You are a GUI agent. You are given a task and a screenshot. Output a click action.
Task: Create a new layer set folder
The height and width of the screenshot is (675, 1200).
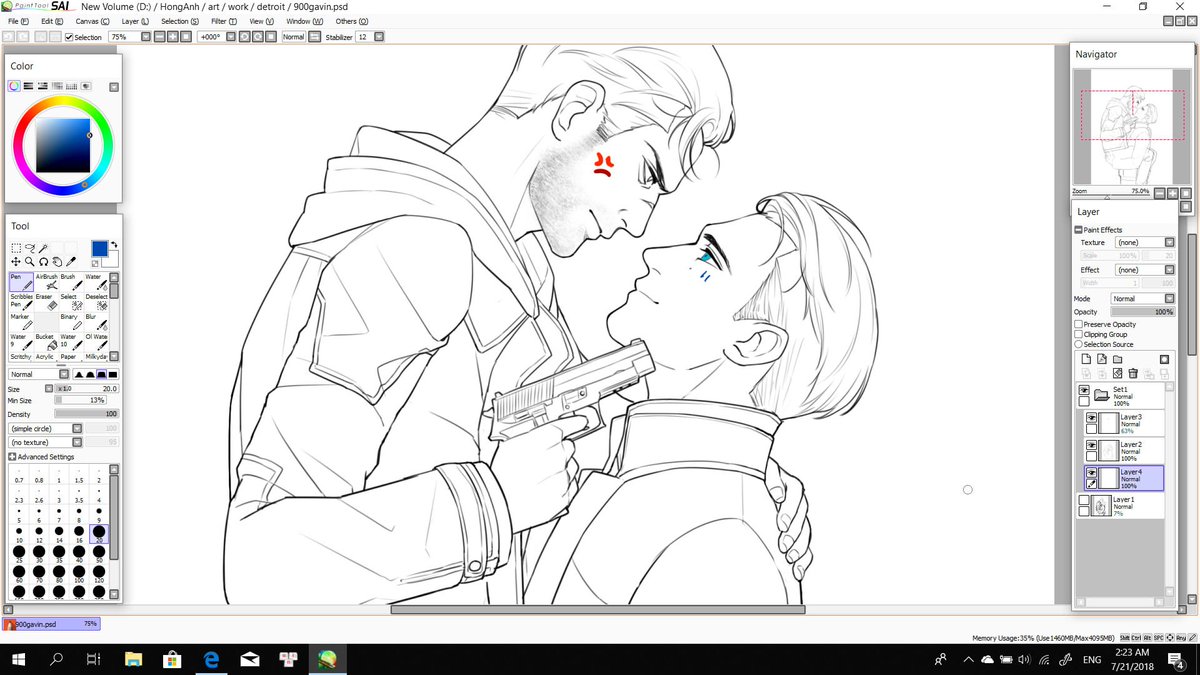click(x=1117, y=359)
